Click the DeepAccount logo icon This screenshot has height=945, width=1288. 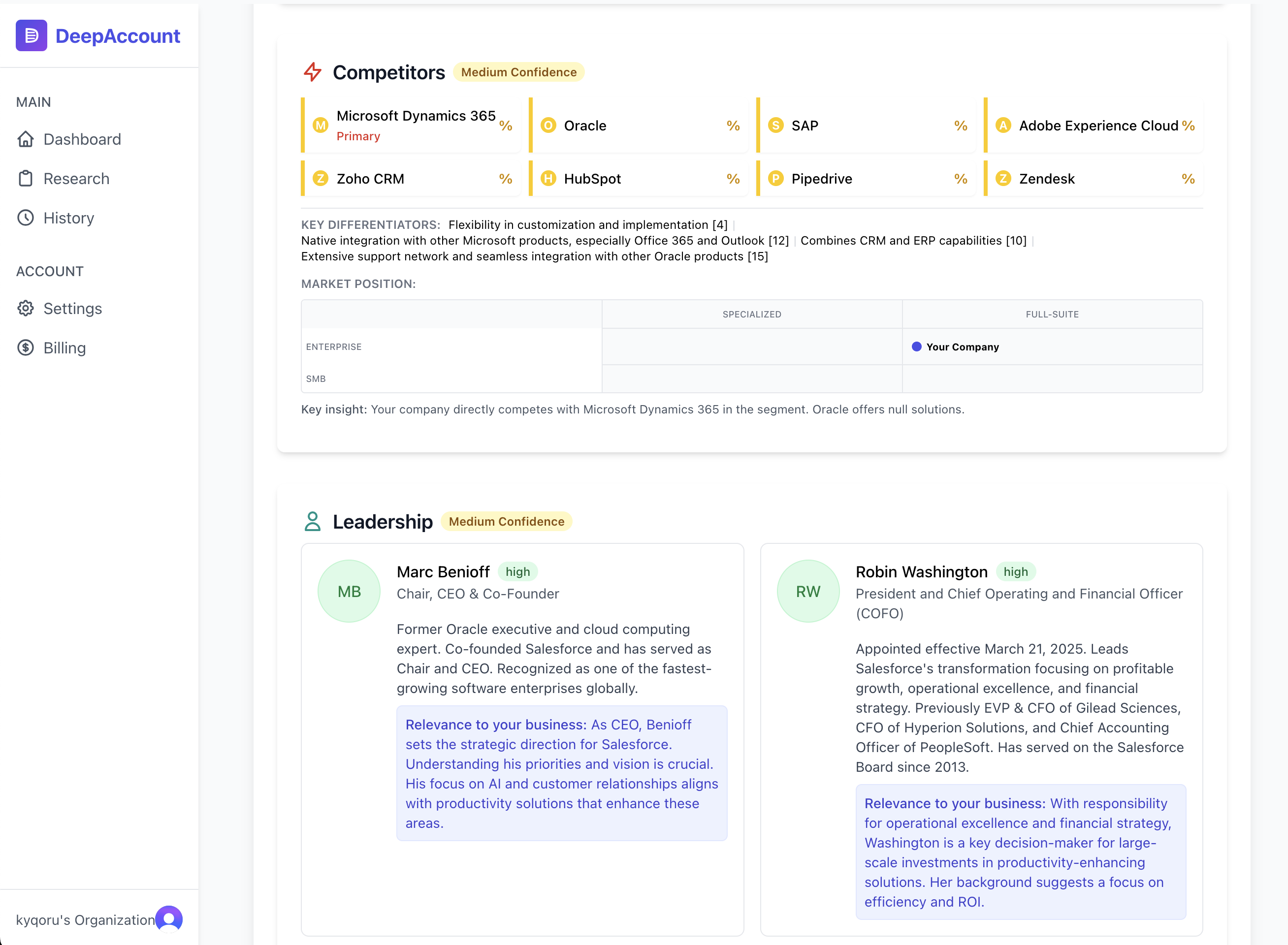pyautogui.click(x=31, y=35)
